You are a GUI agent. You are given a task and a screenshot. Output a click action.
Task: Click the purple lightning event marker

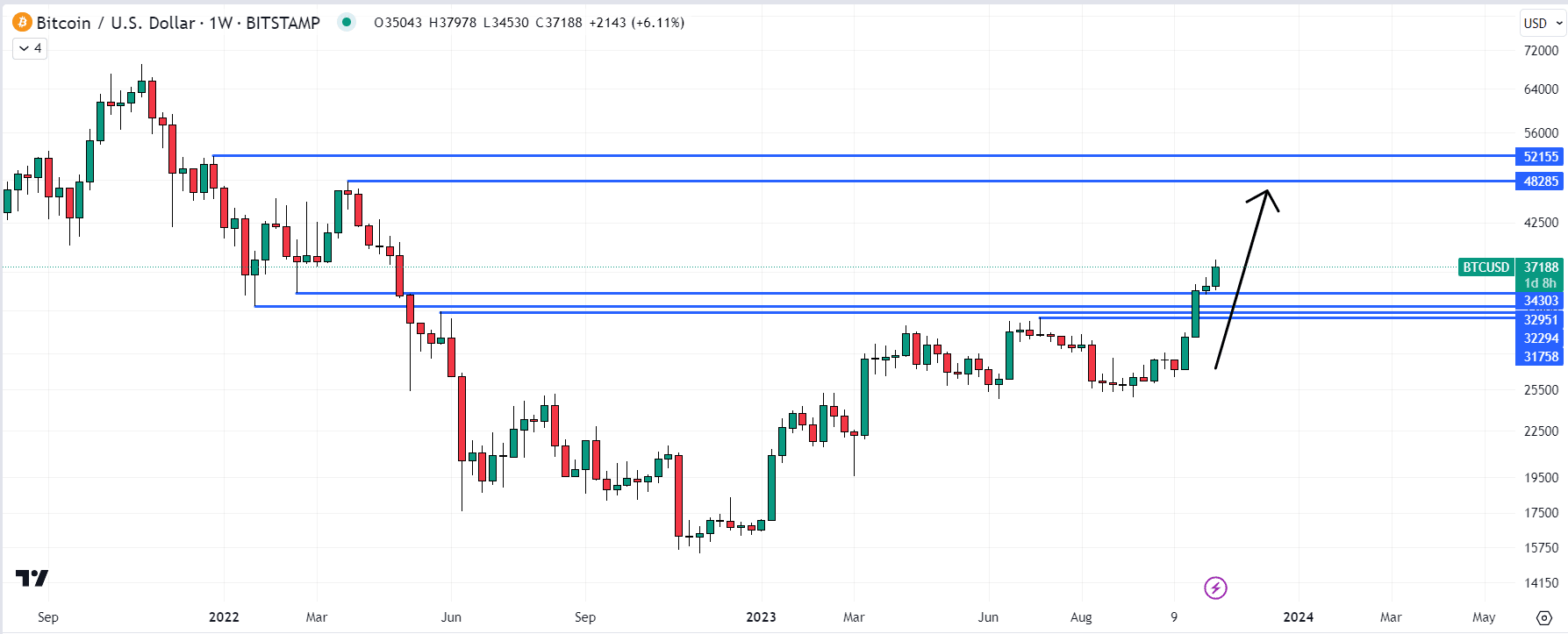(1215, 588)
